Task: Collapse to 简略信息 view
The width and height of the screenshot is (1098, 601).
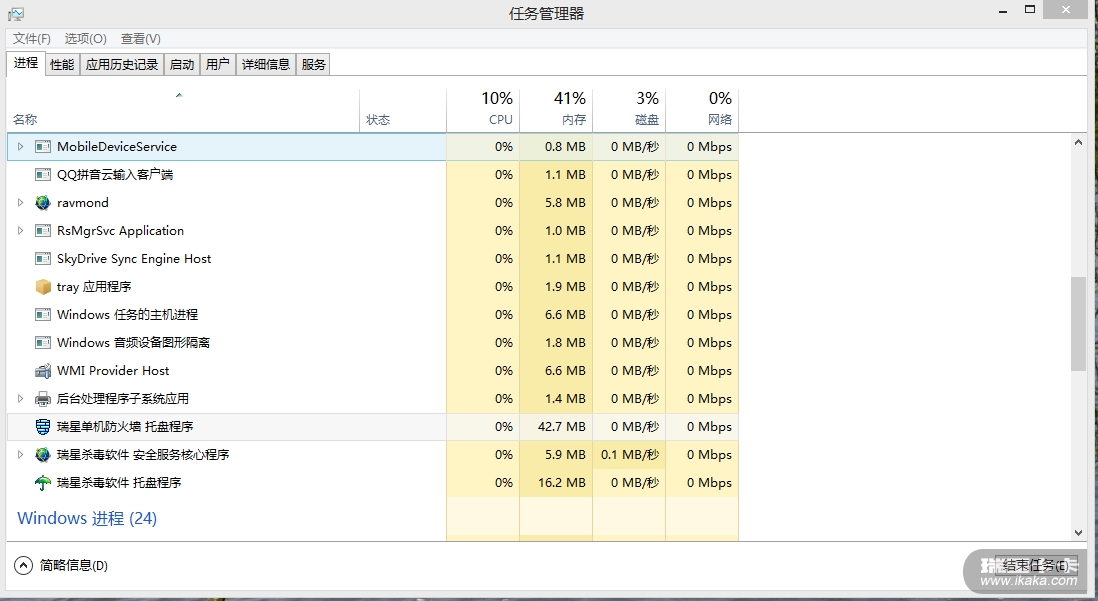Action: [62, 566]
